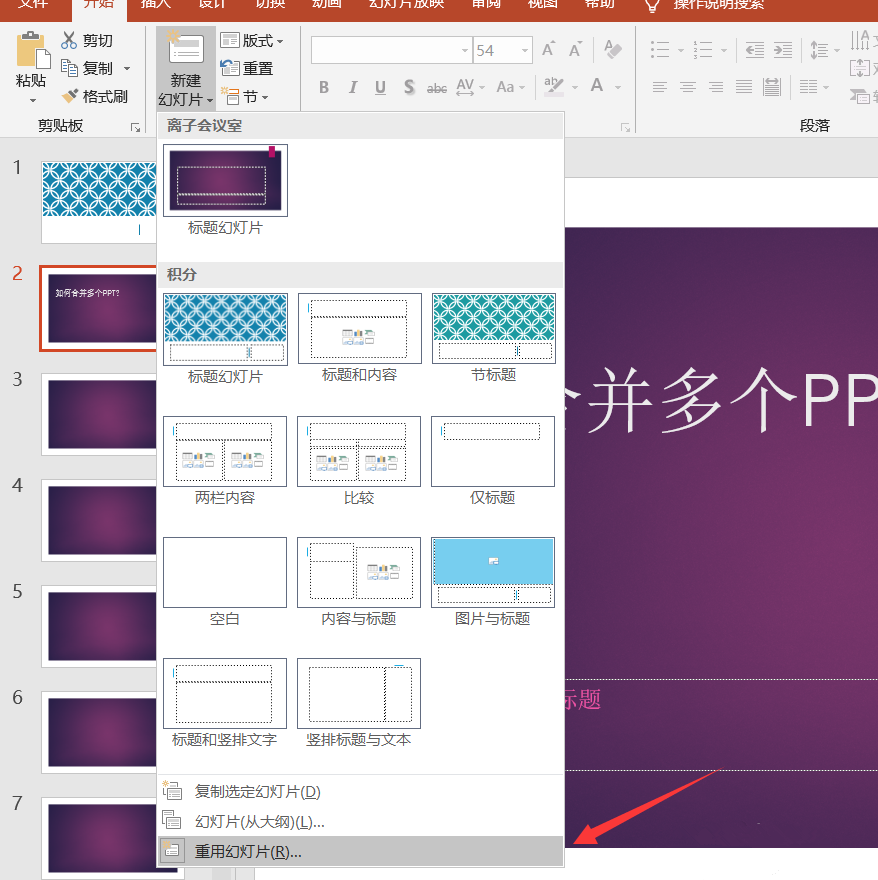Select slide 5 thumbnail

tap(100, 627)
